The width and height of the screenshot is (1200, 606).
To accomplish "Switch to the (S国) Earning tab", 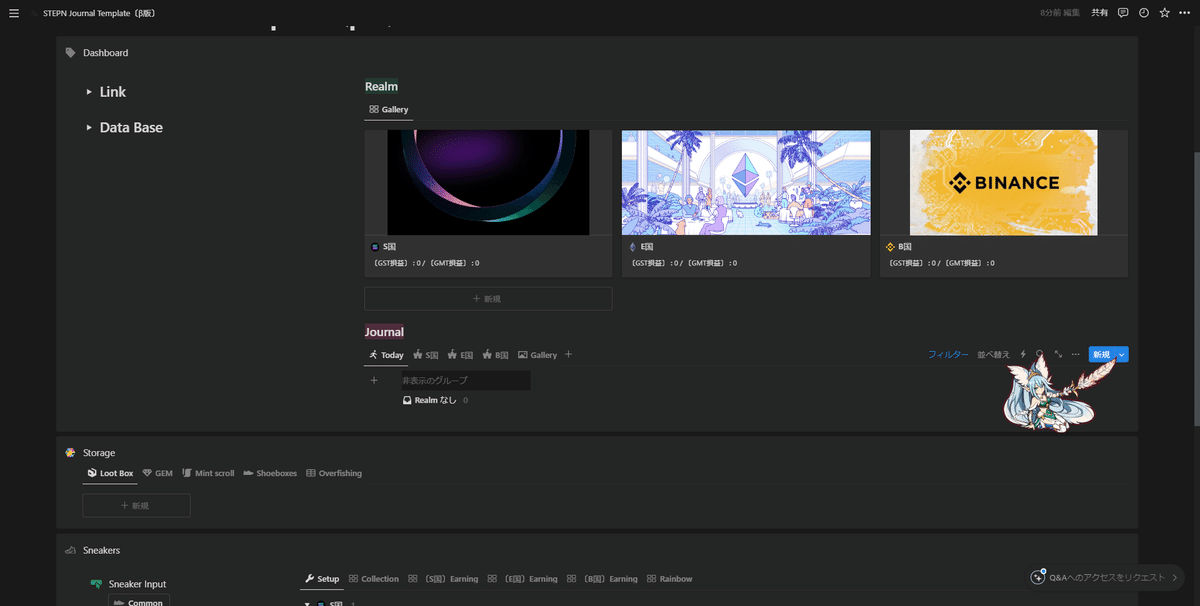I will click(x=443, y=579).
